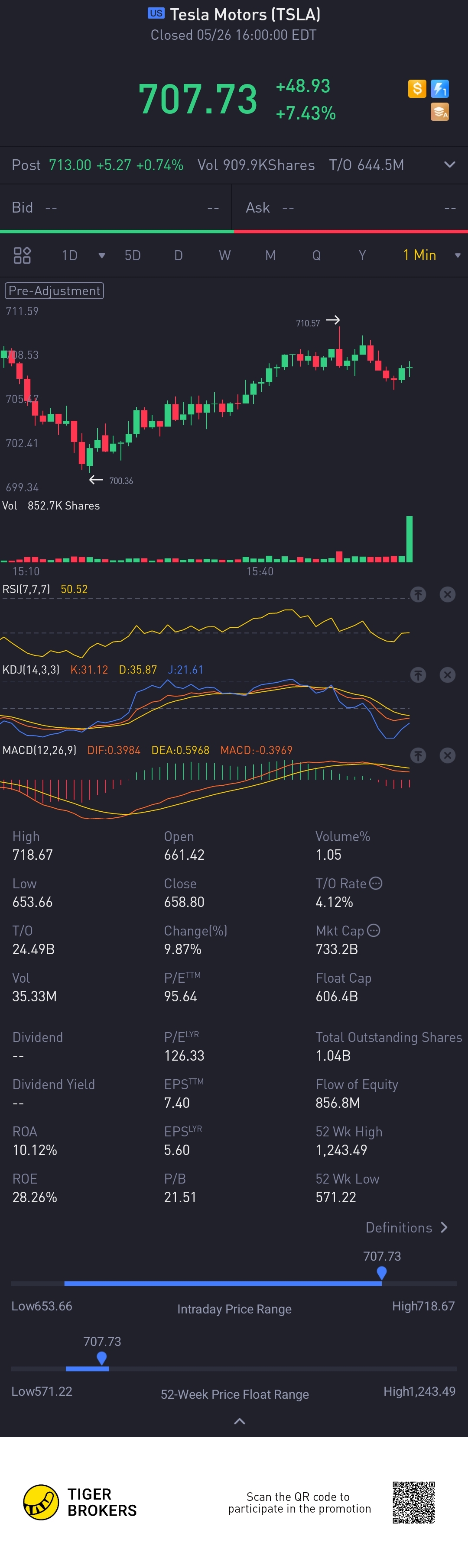
Task: Open the 1D period dropdown arrow
Action: pos(102,256)
